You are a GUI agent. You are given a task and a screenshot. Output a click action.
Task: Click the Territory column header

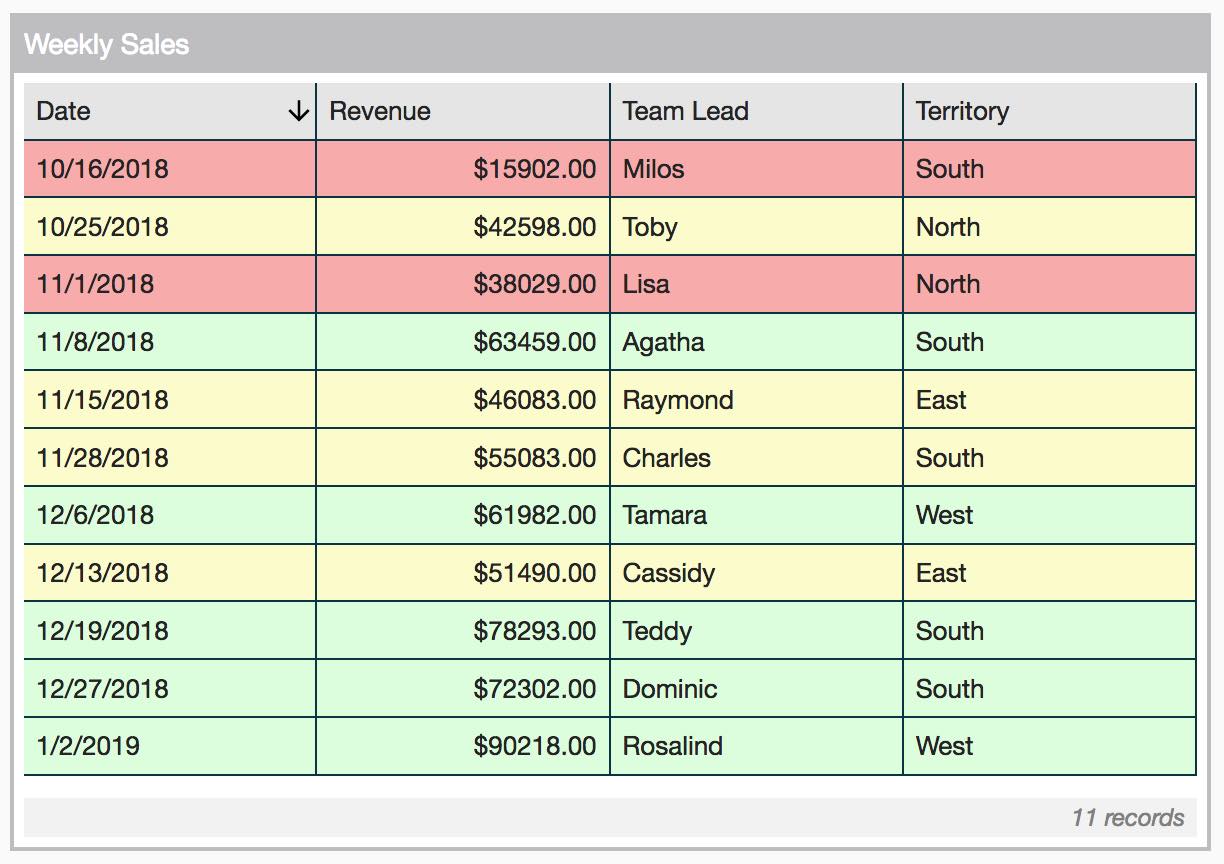(x=962, y=111)
